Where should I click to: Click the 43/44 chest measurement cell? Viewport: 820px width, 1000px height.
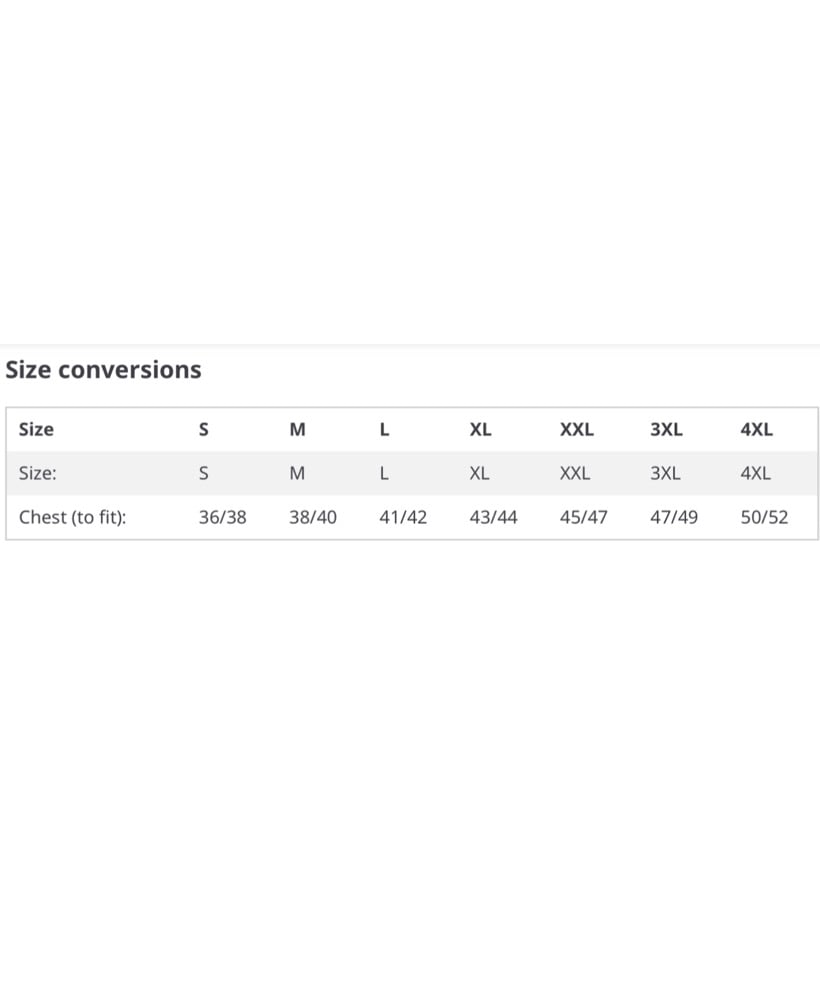click(x=494, y=517)
